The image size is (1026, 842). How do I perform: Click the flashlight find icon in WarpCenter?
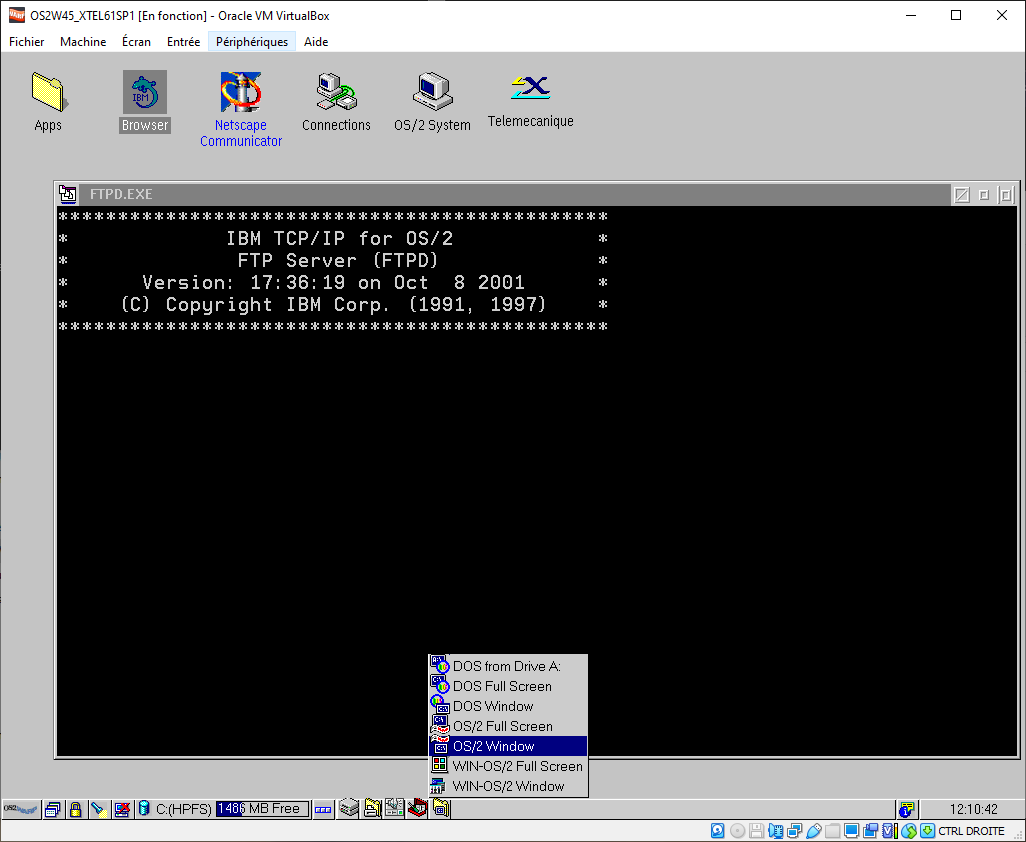(x=98, y=809)
